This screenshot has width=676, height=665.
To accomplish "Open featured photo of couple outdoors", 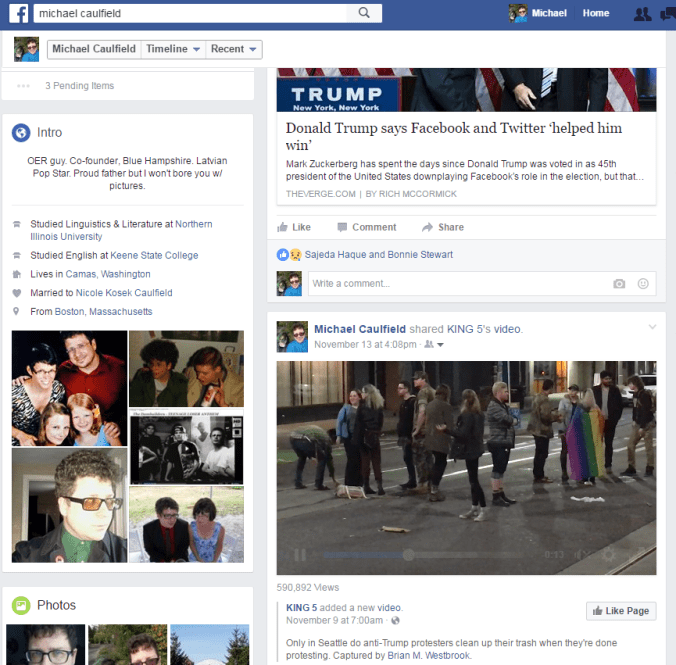I will [x=187, y=524].
